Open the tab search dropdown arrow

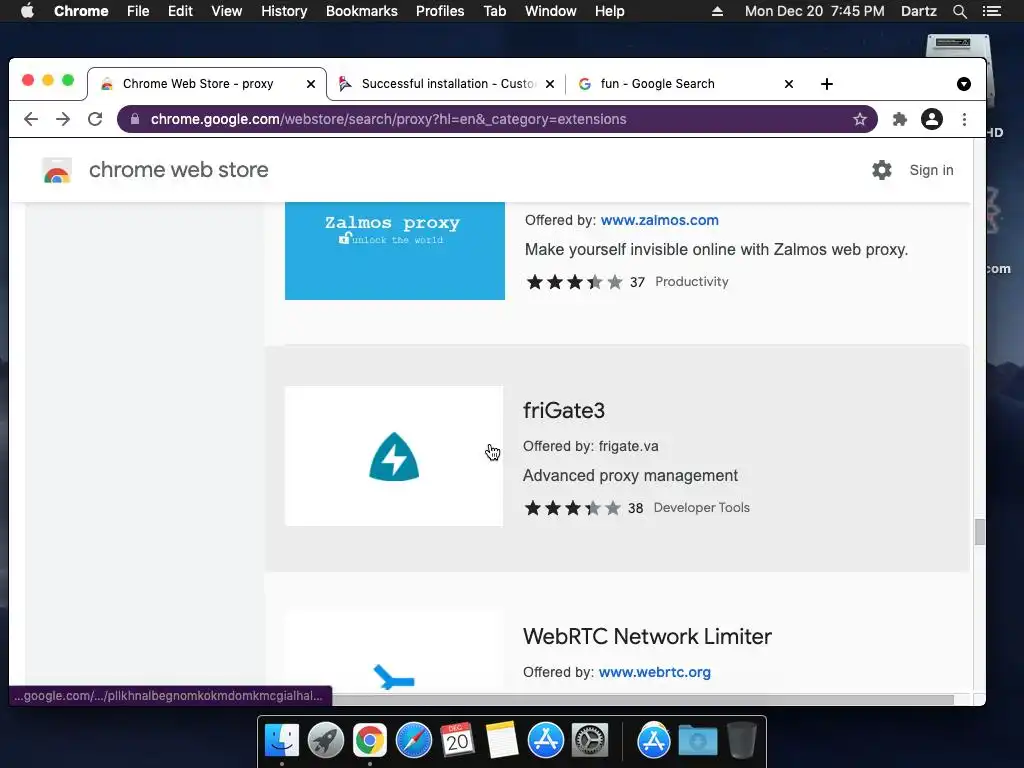(x=964, y=84)
